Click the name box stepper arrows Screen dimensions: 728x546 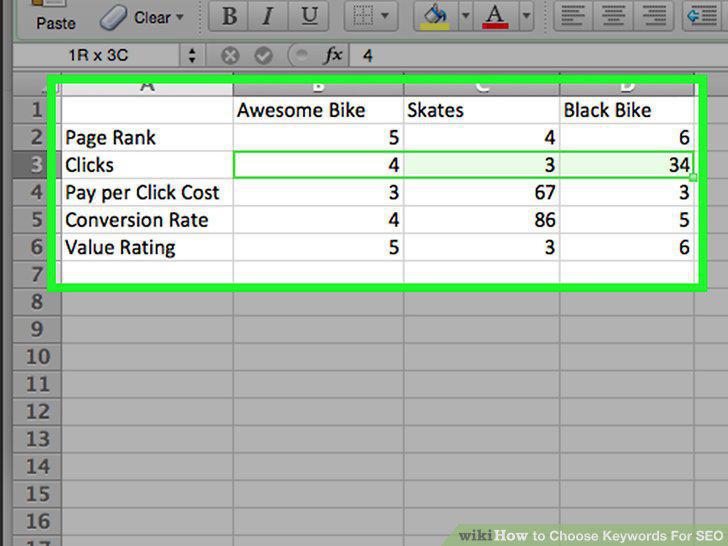click(192, 56)
